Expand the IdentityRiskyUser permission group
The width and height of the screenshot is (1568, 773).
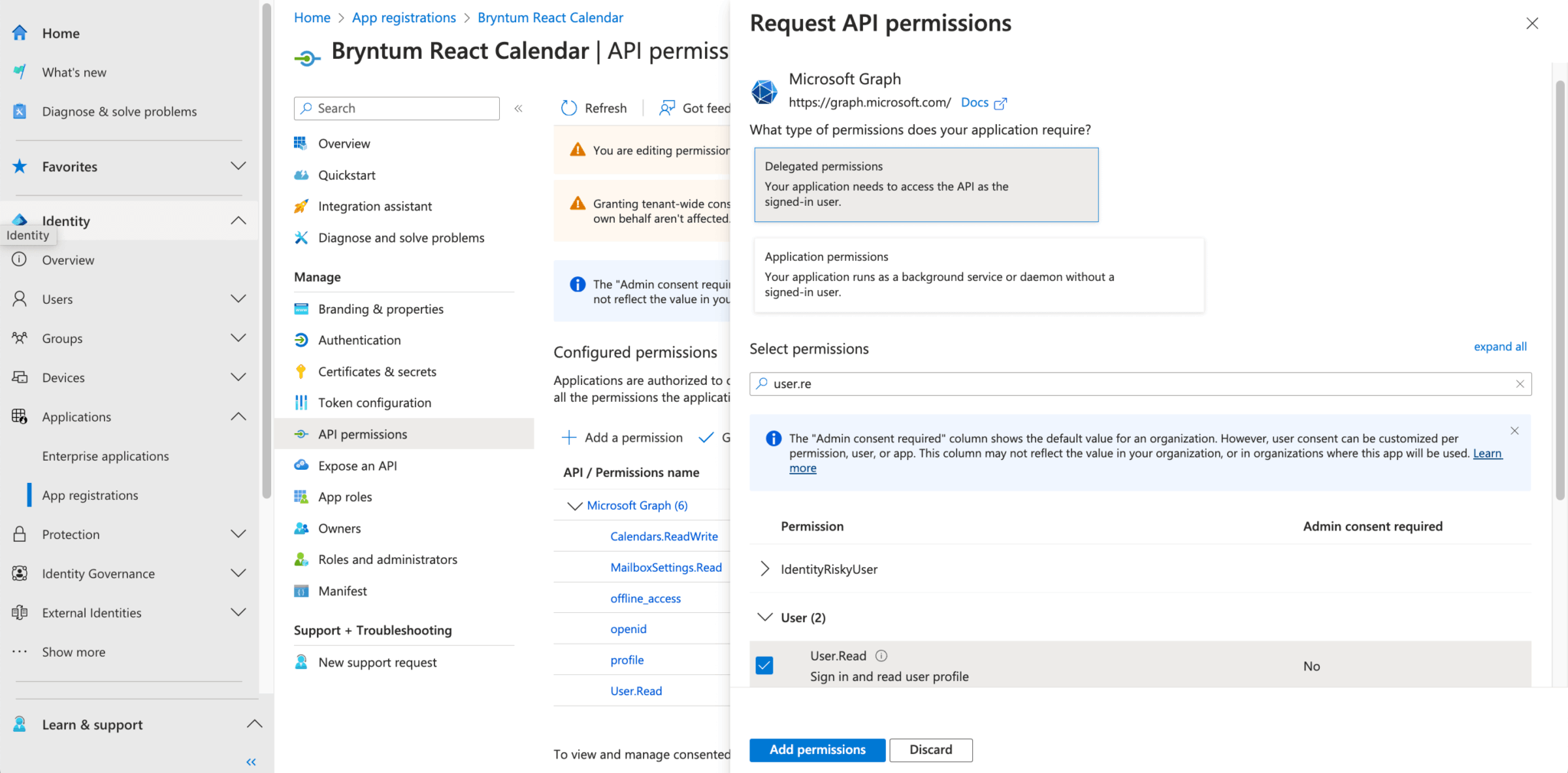click(765, 569)
